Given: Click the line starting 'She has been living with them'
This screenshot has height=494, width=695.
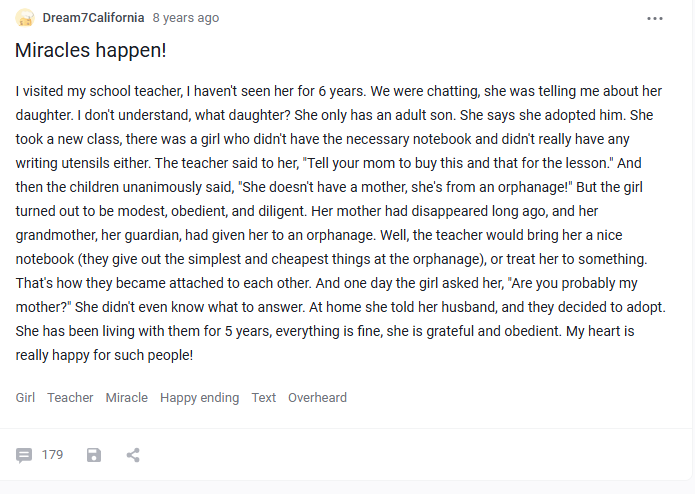Looking at the screenshot, I should [325, 331].
